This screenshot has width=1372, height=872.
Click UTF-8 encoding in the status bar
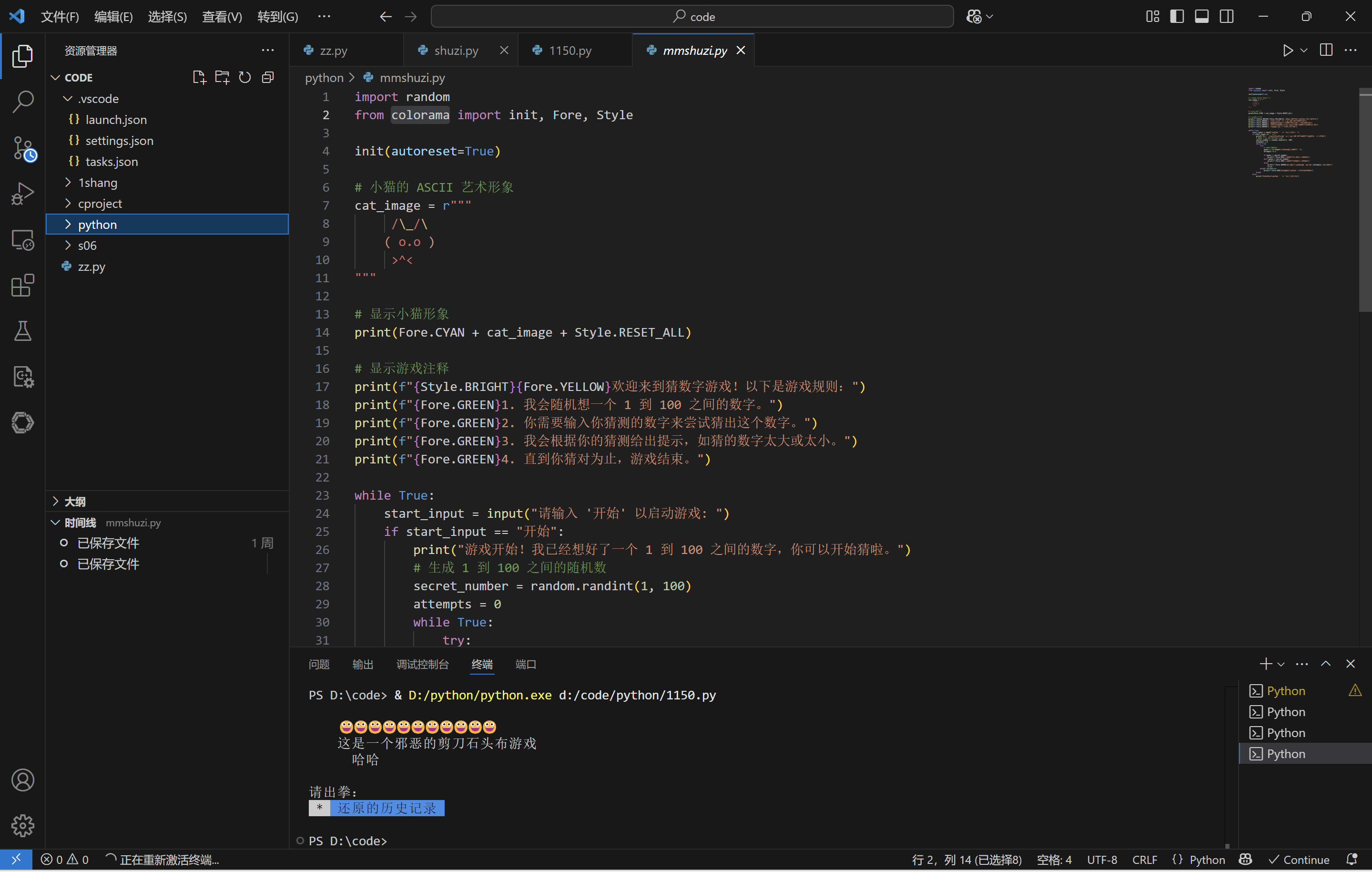tap(1101, 860)
